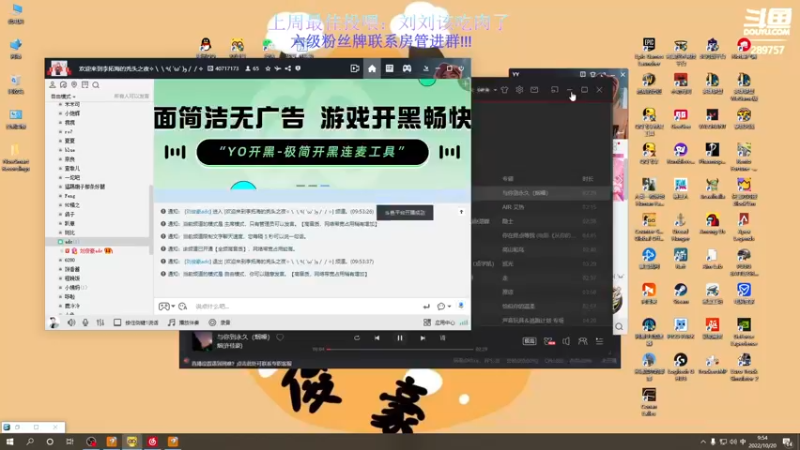Click the album cover thumbnail in music player
Viewport: 800px width, 450px height.
click(x=202, y=341)
